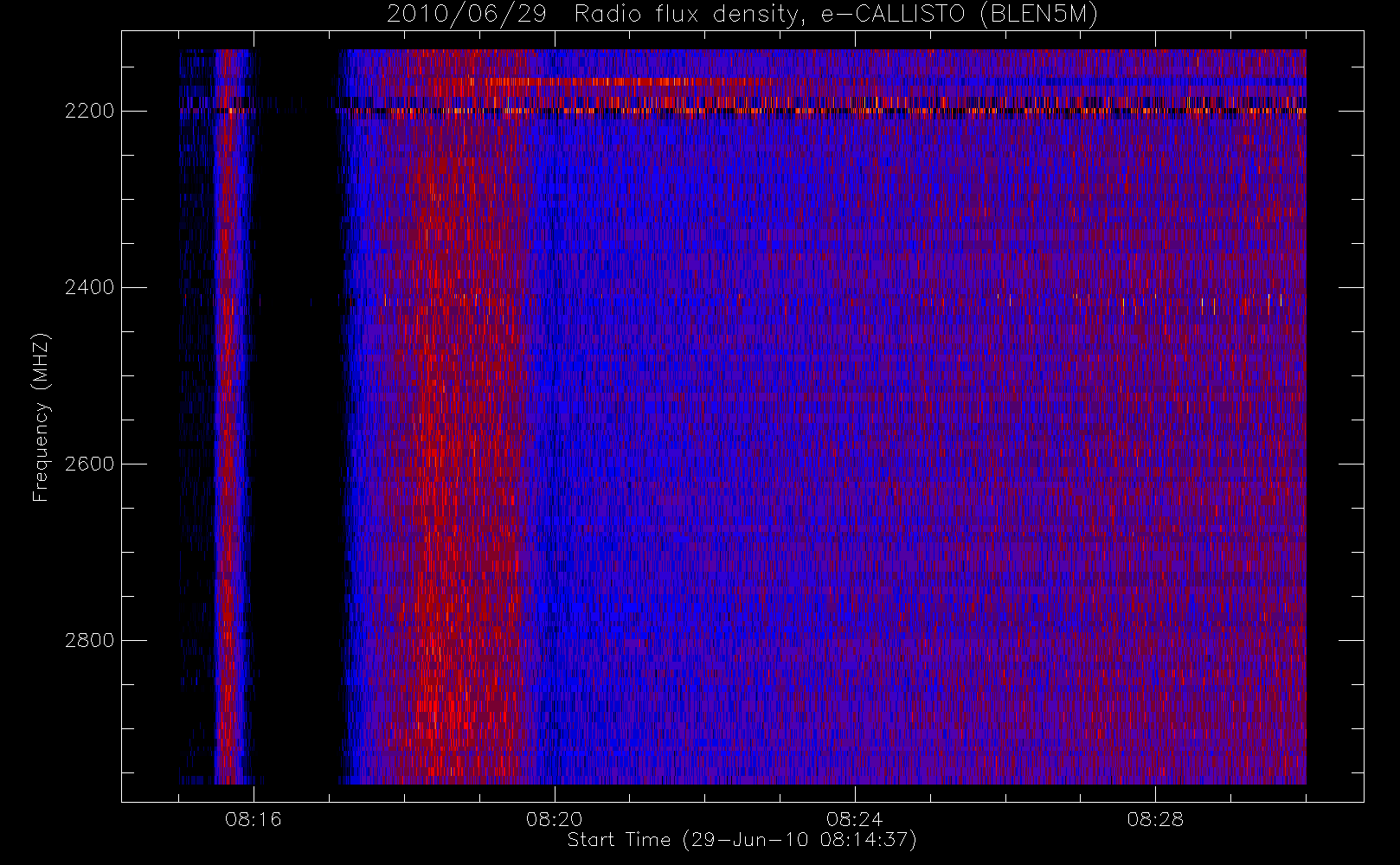Click the 2800 frequency tick label
This screenshot has height=865, width=1400.
(x=89, y=640)
